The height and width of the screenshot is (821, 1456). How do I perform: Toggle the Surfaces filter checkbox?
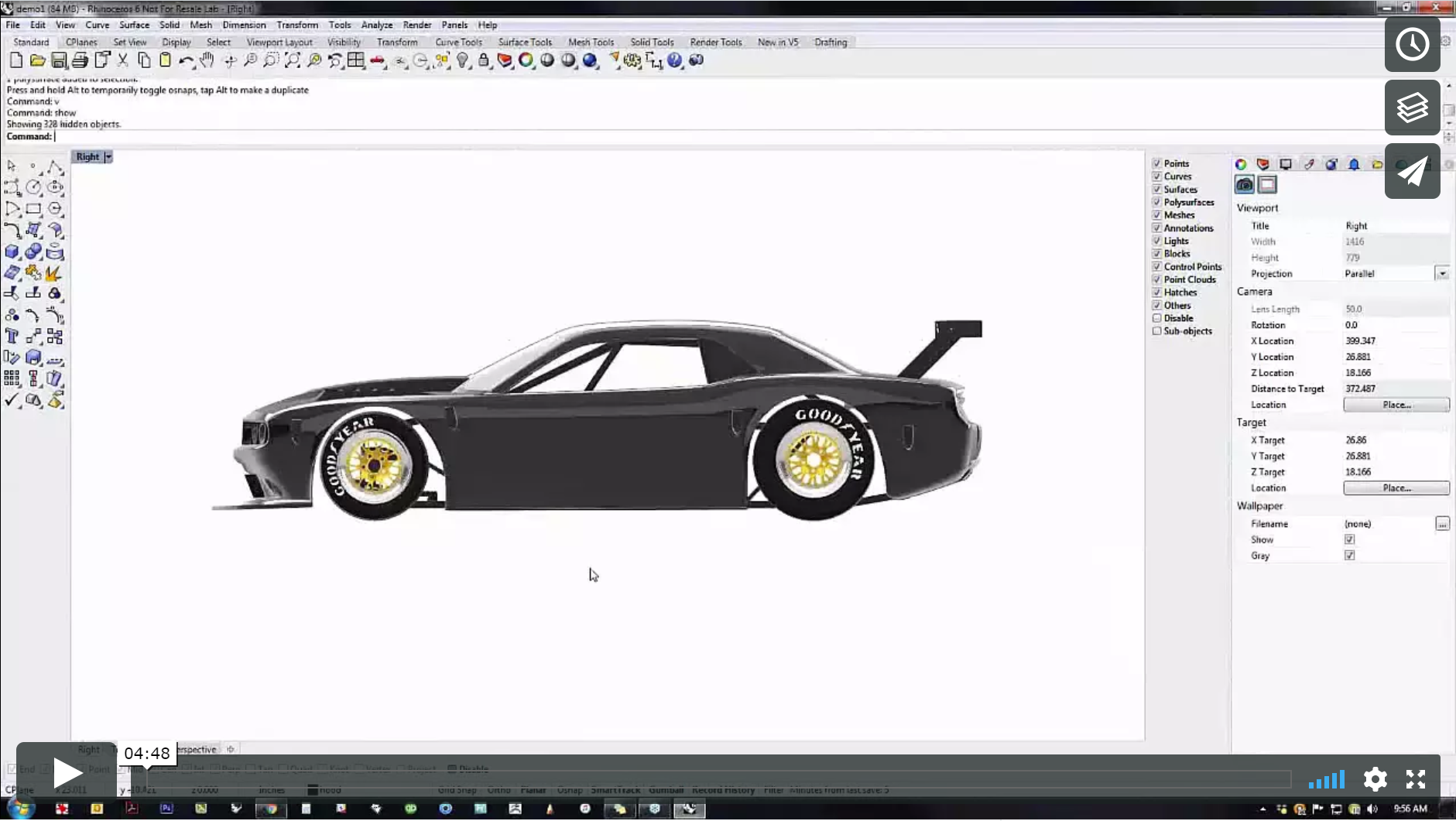pyautogui.click(x=1156, y=190)
